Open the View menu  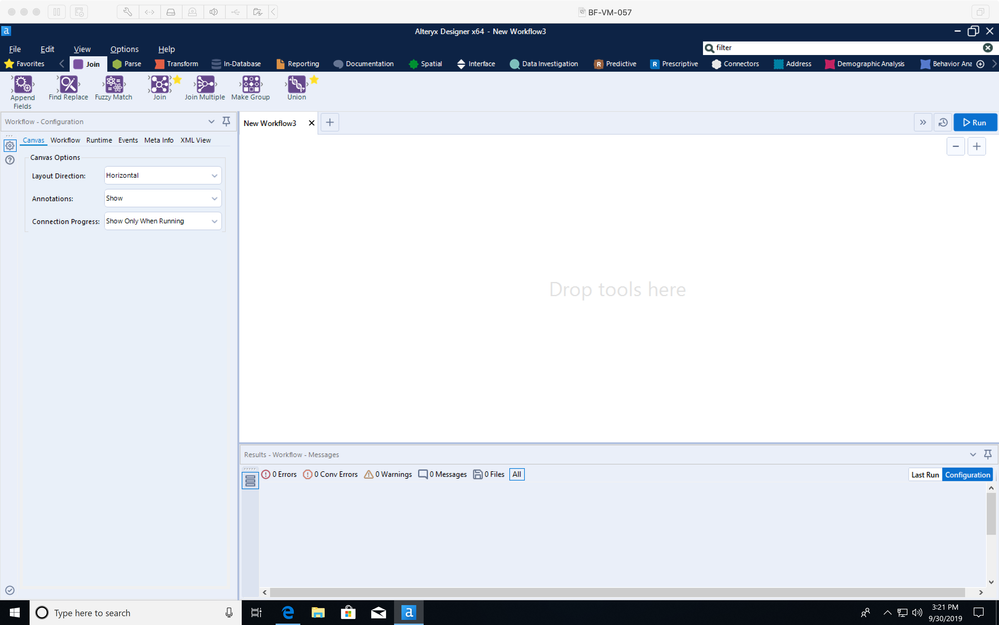click(x=82, y=49)
